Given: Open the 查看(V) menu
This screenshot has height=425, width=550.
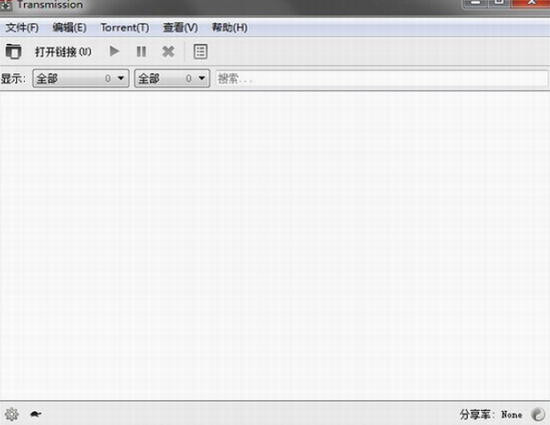Looking at the screenshot, I should 180,27.
